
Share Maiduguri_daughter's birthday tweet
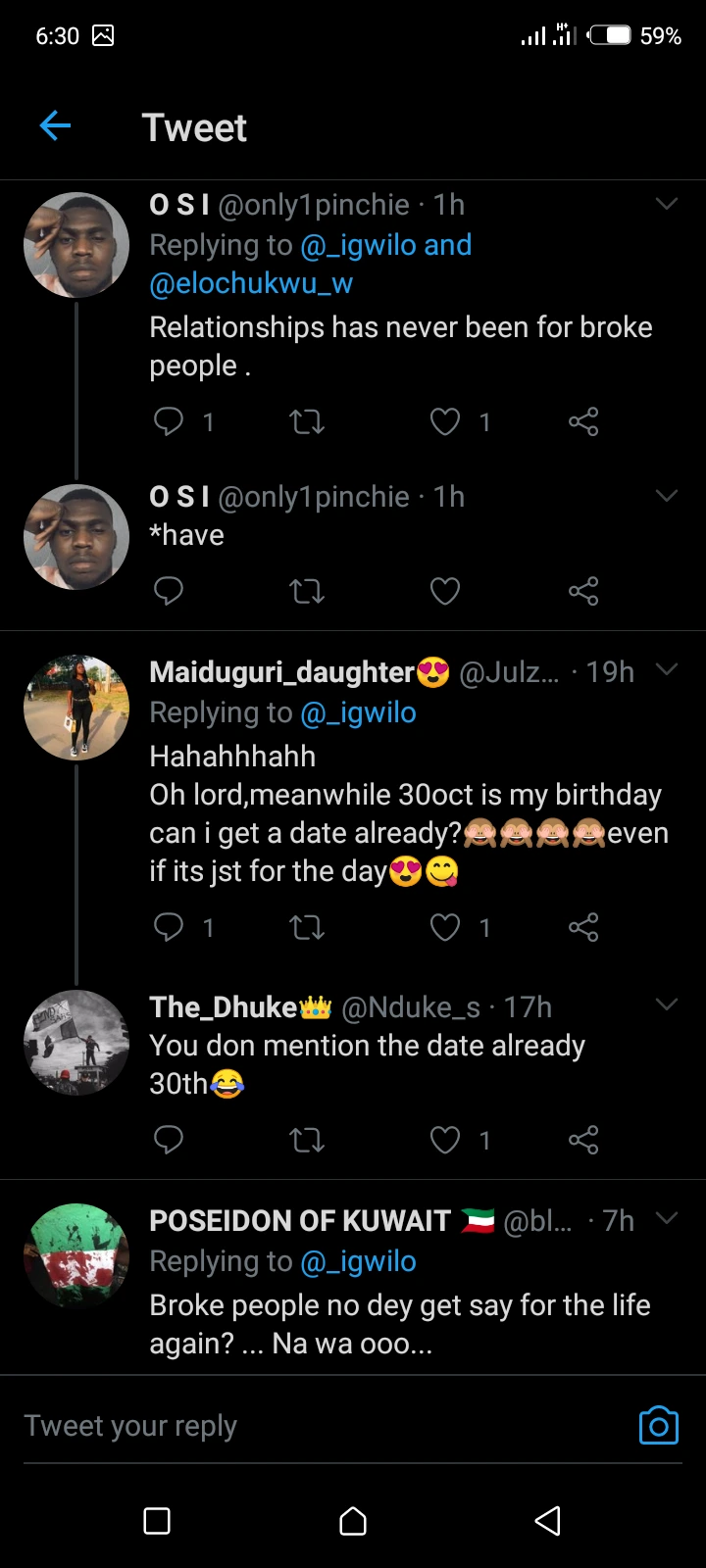pyautogui.click(x=583, y=927)
